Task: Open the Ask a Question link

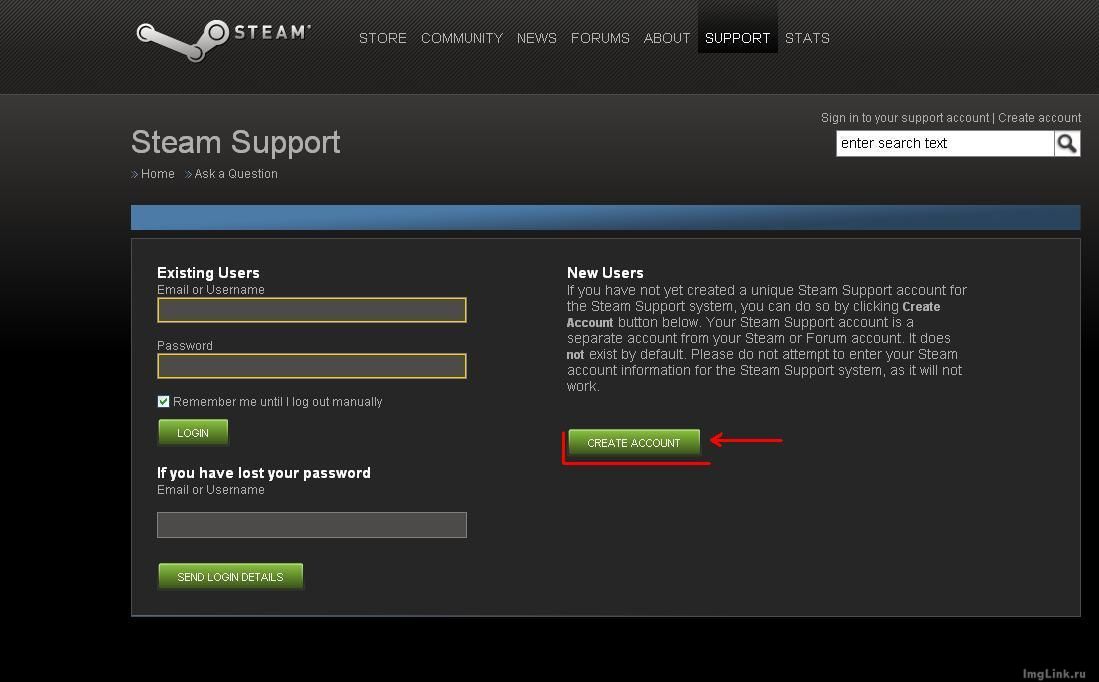Action: (x=236, y=174)
